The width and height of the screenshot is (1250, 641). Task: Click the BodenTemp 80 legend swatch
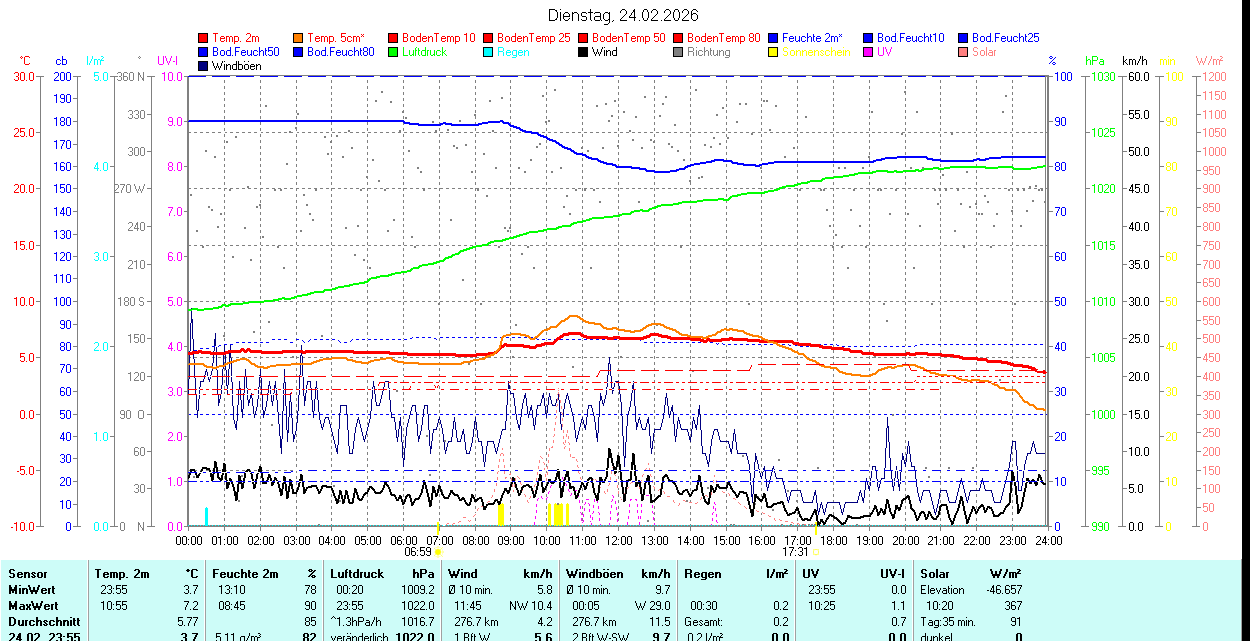(678, 38)
